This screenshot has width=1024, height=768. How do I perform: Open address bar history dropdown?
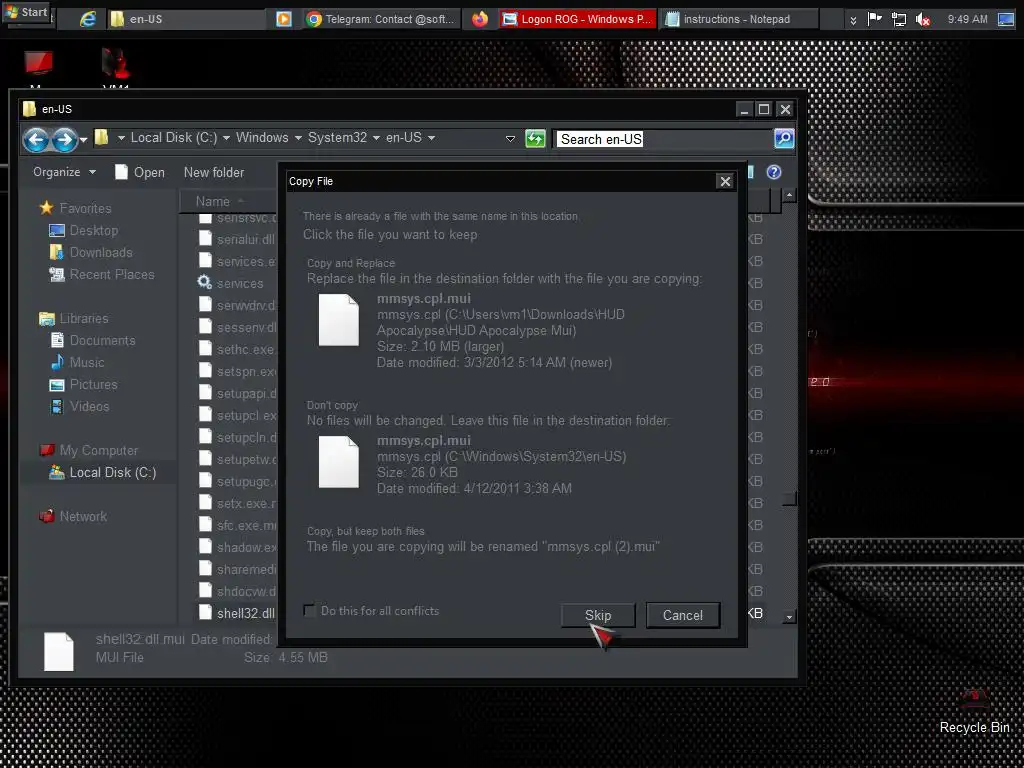[511, 138]
